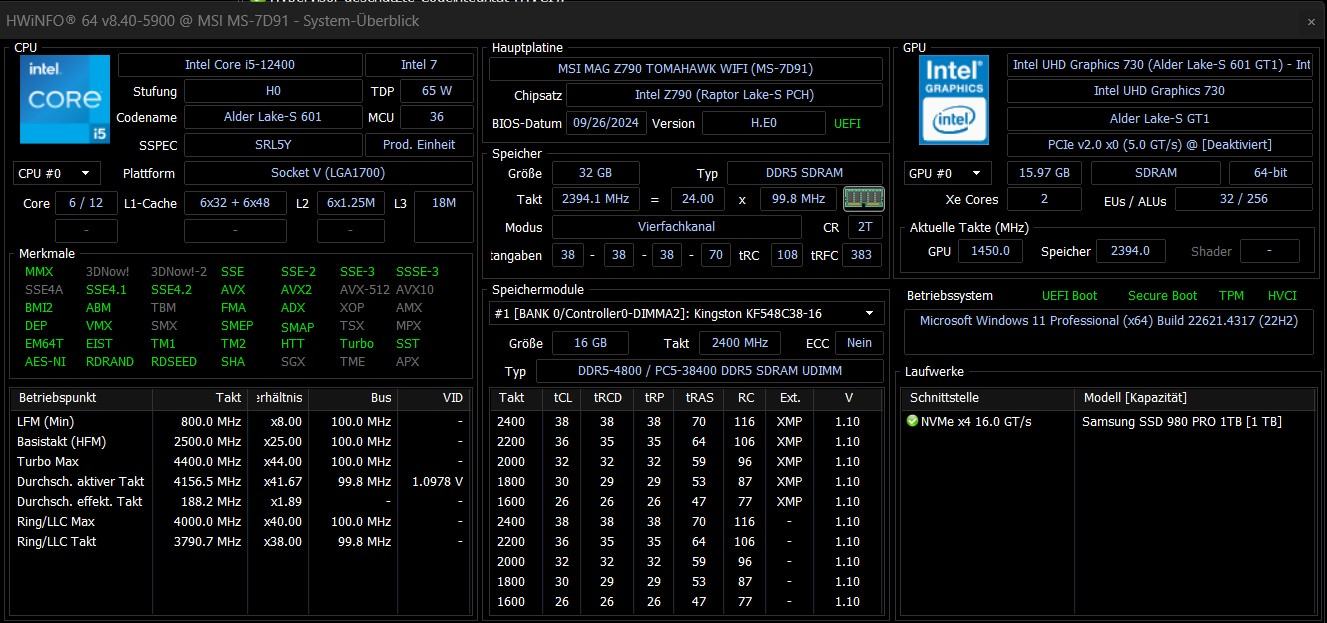Click the 15.97 GB GPU memory field
The width and height of the screenshot is (1327, 623).
coord(1044,173)
